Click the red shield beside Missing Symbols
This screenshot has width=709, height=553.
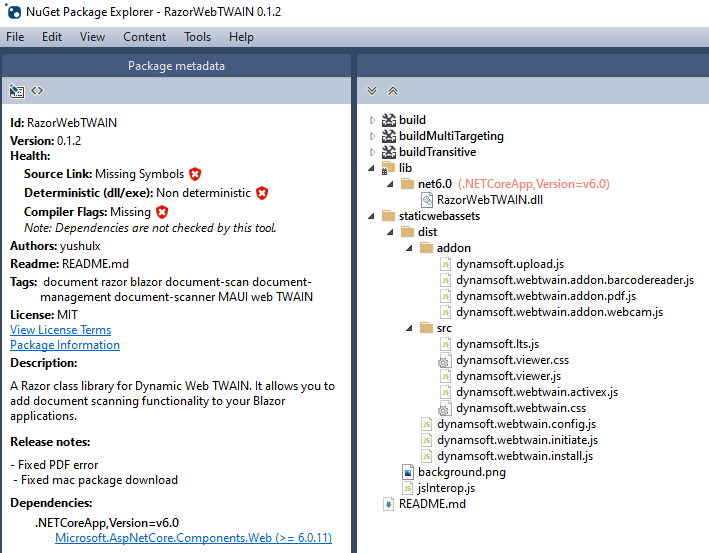(x=195, y=174)
